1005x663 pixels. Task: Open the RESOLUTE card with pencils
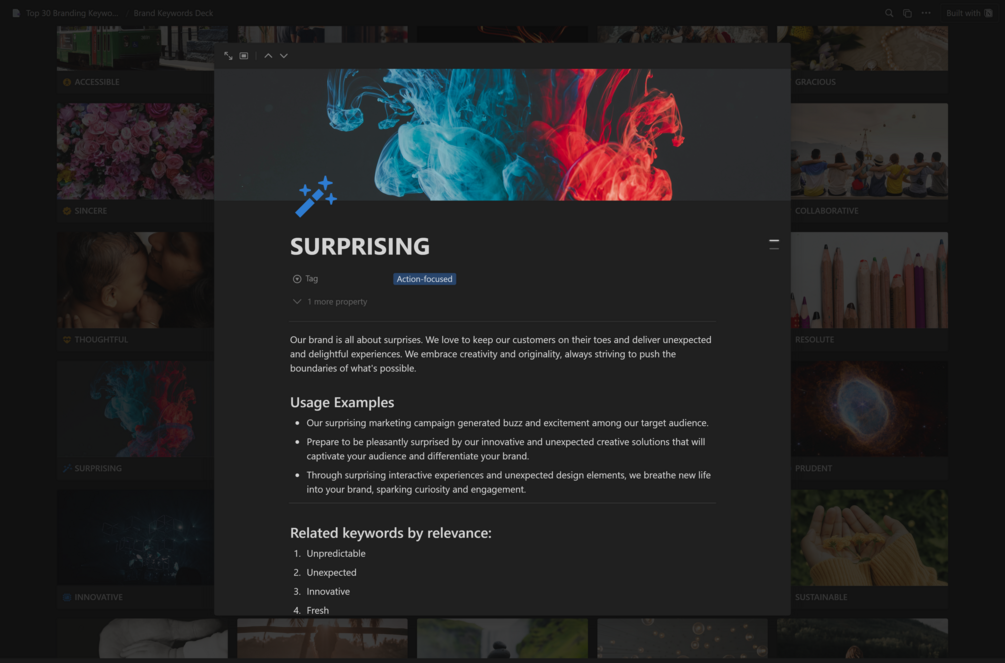(869, 280)
